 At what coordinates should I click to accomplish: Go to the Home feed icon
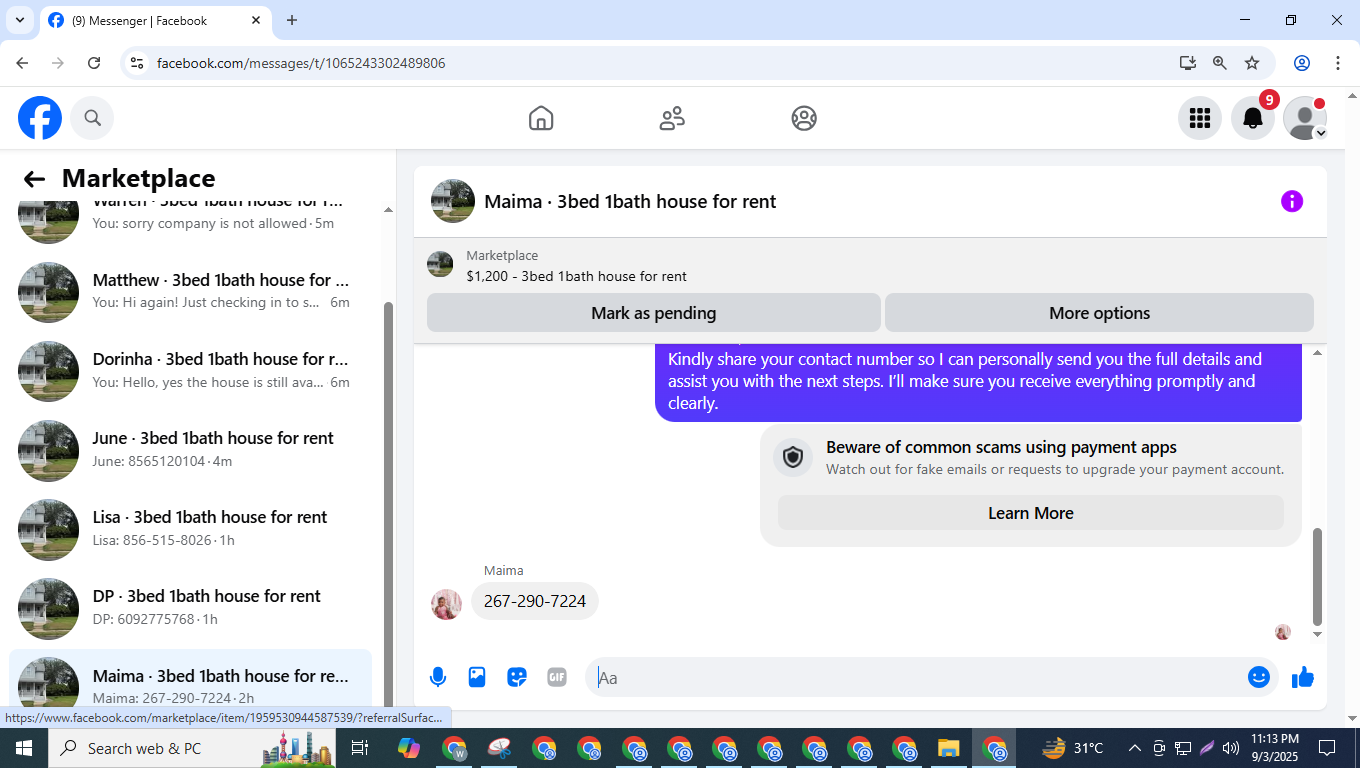541,118
